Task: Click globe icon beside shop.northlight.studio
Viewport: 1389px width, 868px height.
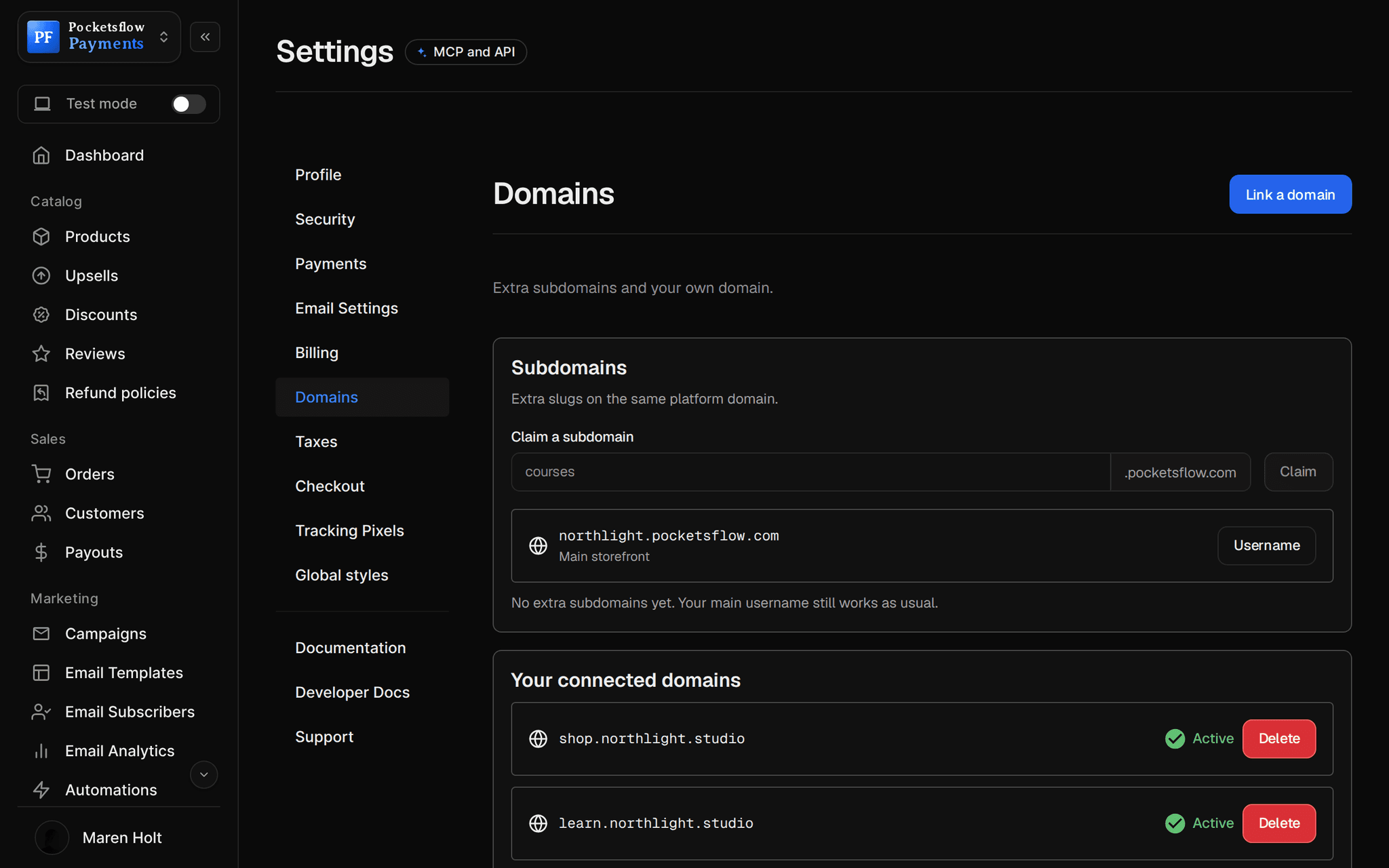Action: [538, 738]
